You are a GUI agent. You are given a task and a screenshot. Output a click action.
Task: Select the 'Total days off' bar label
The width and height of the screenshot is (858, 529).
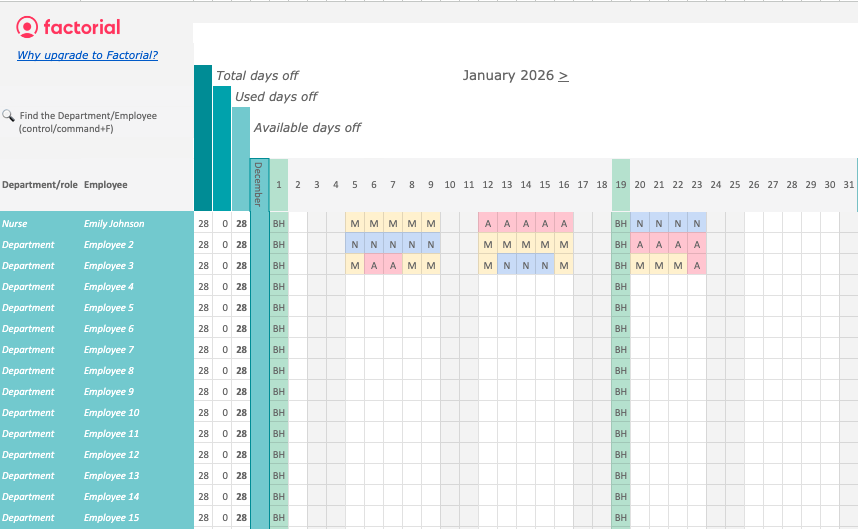click(x=257, y=75)
